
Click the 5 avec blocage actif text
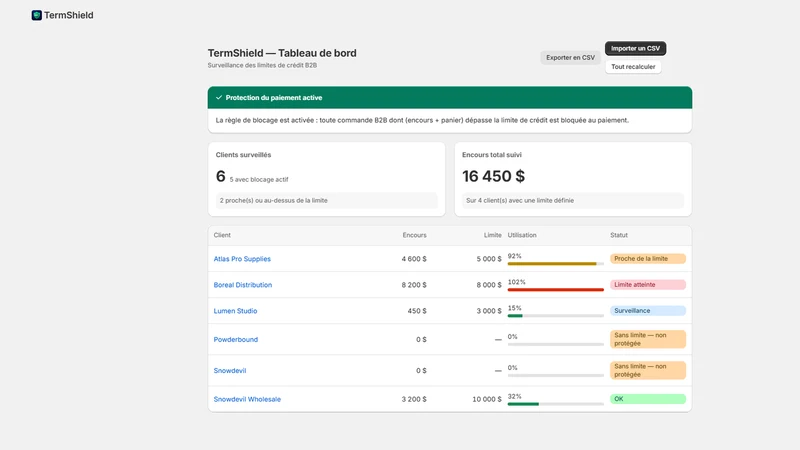click(x=259, y=180)
